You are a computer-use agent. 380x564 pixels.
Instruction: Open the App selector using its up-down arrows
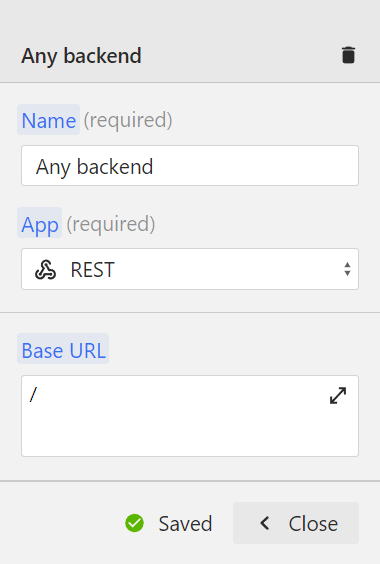pyautogui.click(x=347, y=269)
